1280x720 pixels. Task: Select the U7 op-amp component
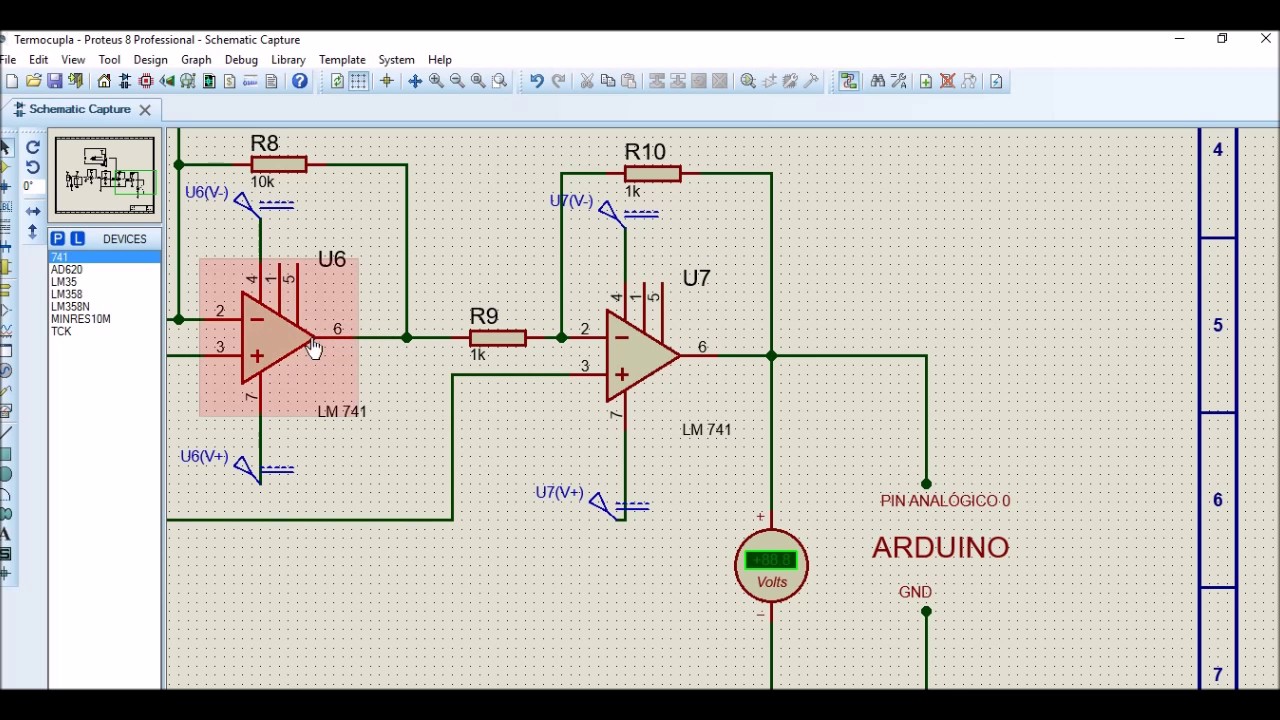pos(642,356)
